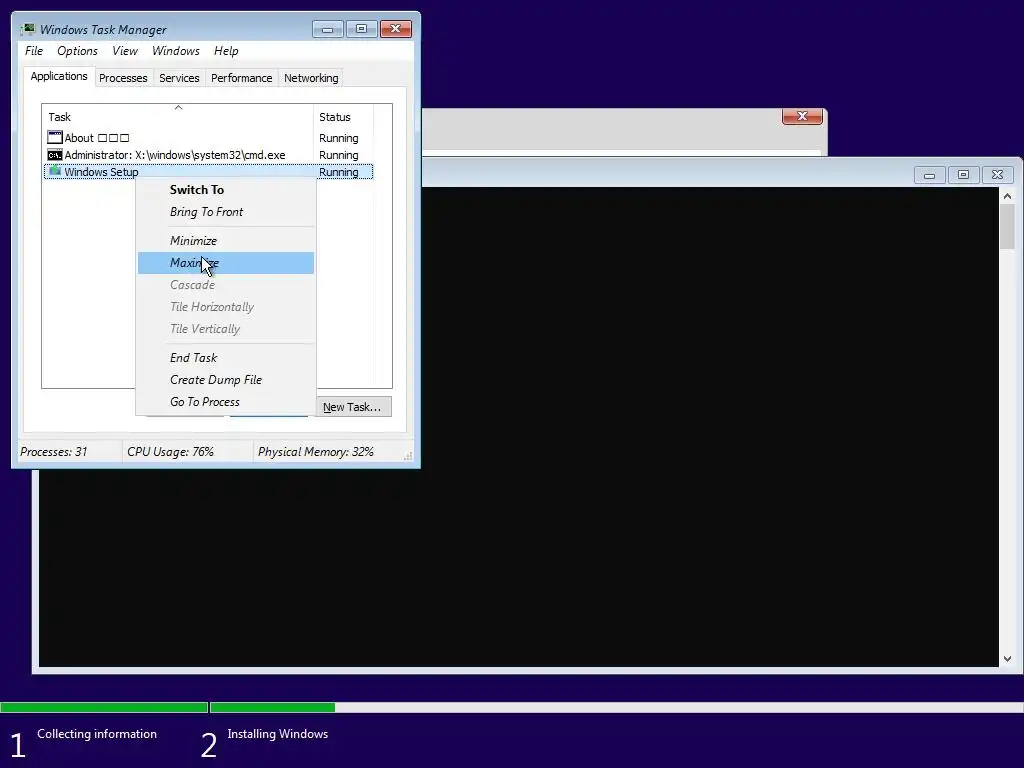Select the Administrator cmd.exe task row
The width and height of the screenshot is (1024, 768).
(208, 155)
